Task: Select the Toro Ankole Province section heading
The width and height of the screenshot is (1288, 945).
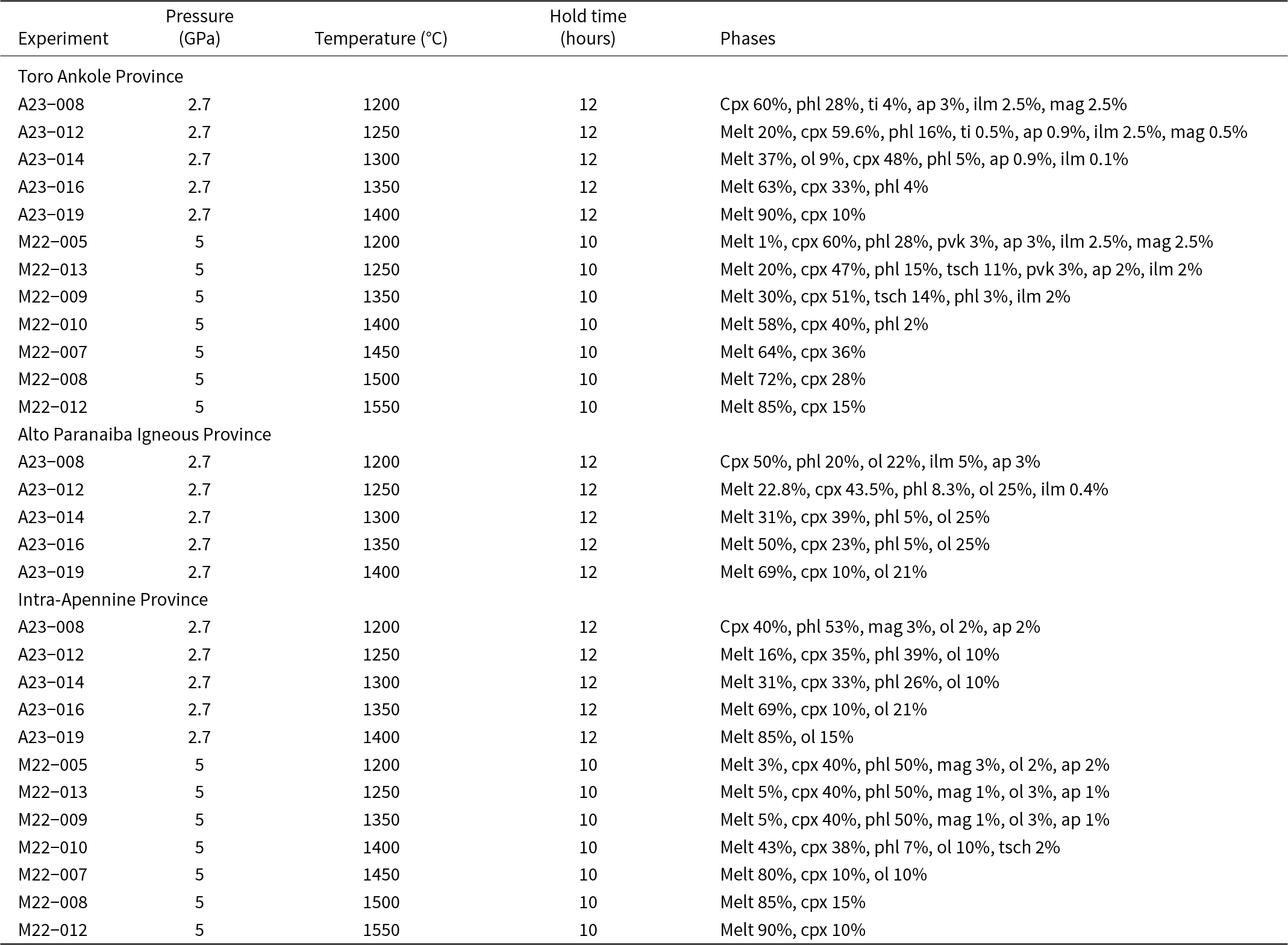Action: click(x=101, y=77)
